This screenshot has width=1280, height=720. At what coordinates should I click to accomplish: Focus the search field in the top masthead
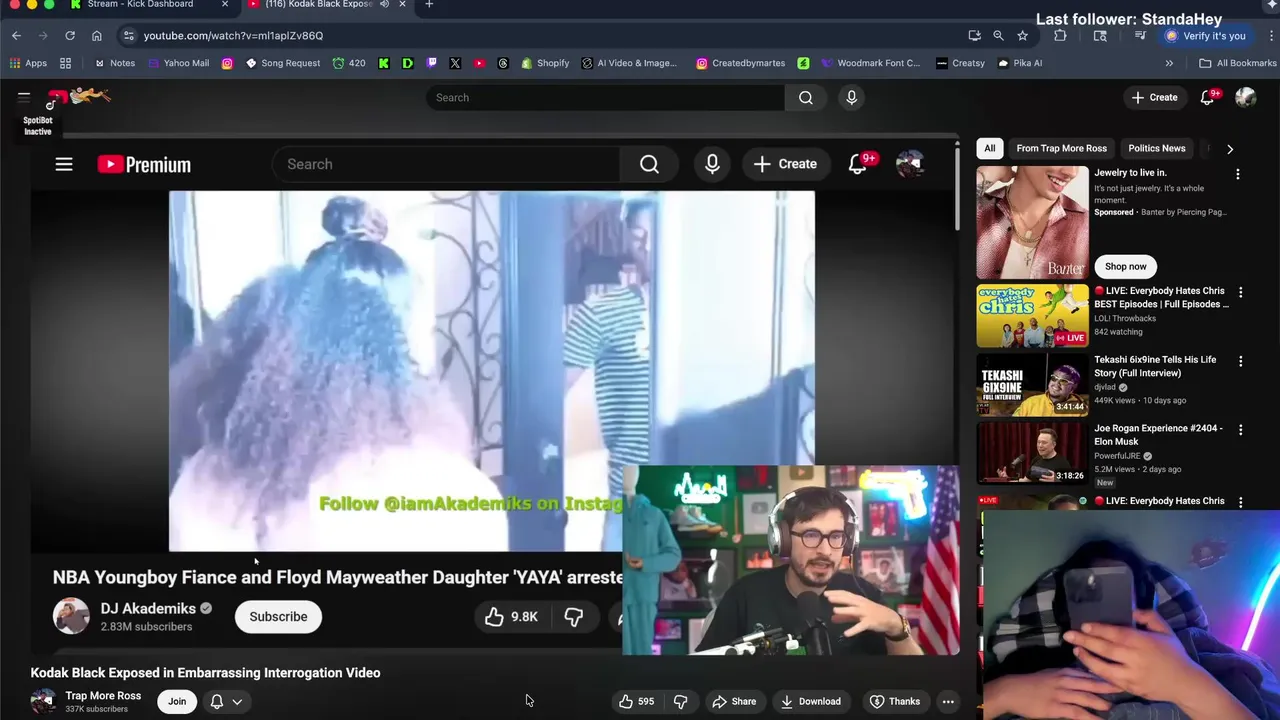click(x=606, y=97)
